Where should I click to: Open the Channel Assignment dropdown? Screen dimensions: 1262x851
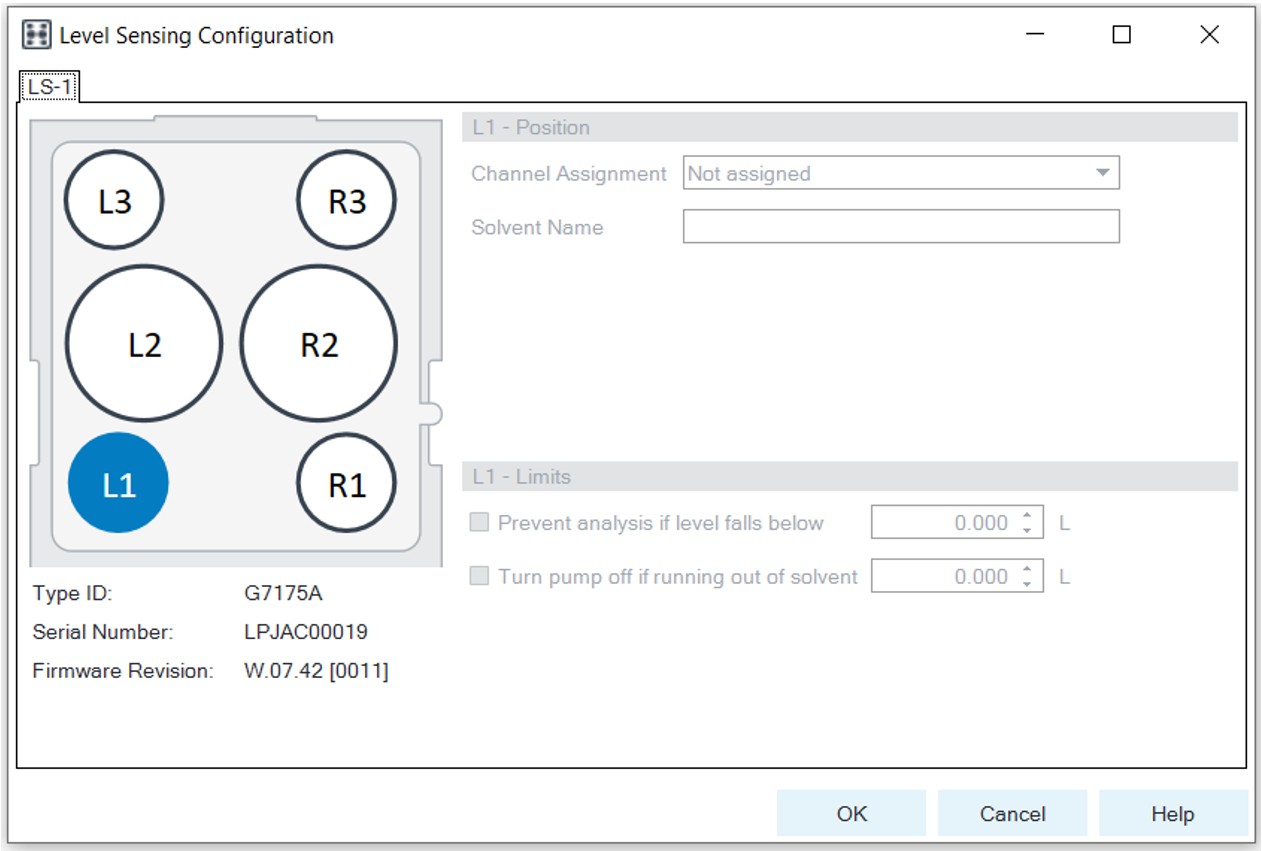[x=1104, y=173]
